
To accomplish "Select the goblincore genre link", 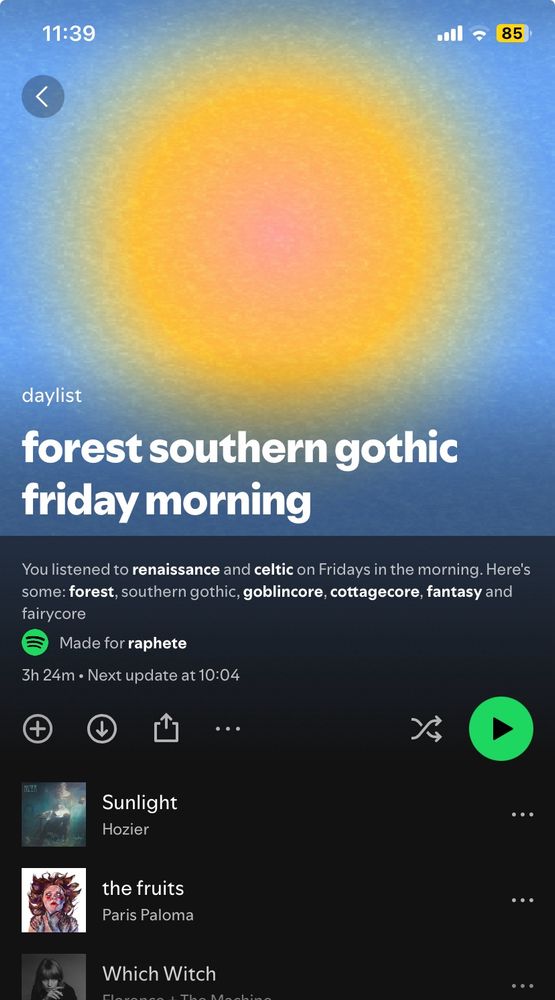I will (x=283, y=592).
